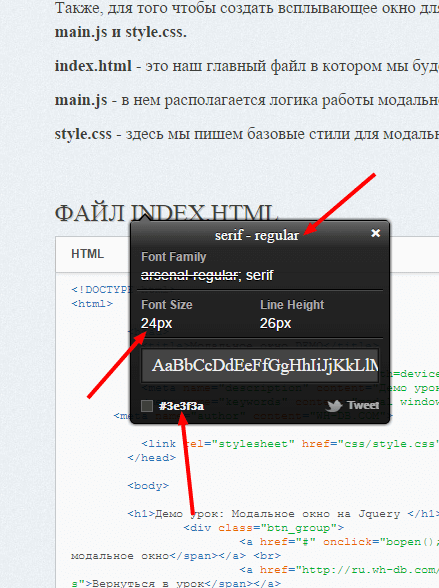Click the Tweet link in popup
This screenshot has height=588, width=439.
[363, 405]
